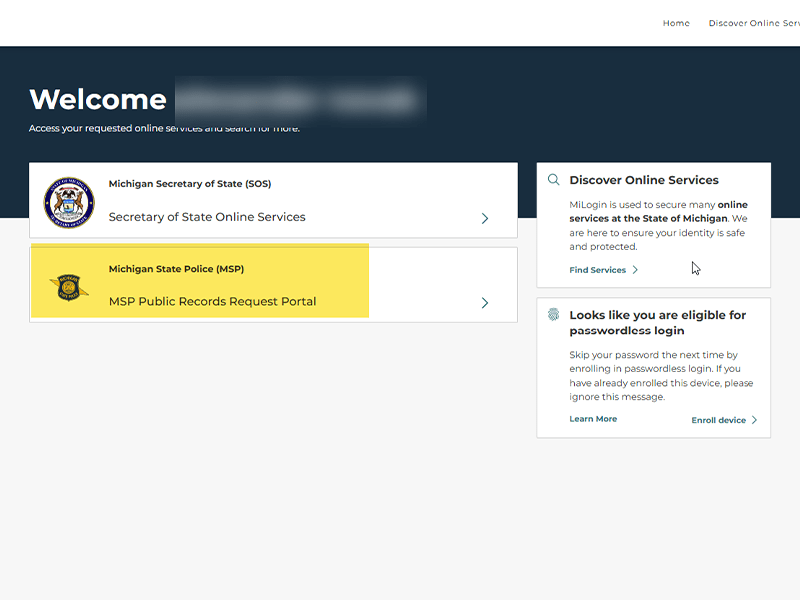Click the Michigan Secretary of State seal icon
This screenshot has height=600, width=800.
[x=69, y=203]
